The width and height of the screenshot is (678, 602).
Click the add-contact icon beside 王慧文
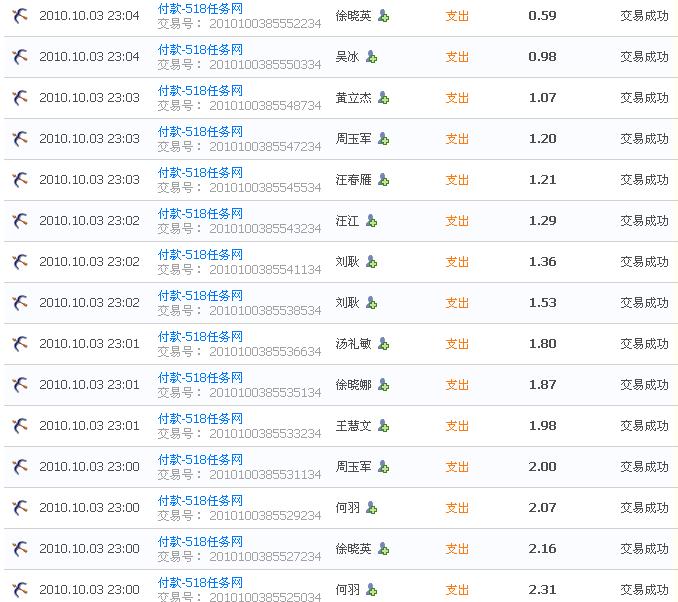[x=383, y=426]
